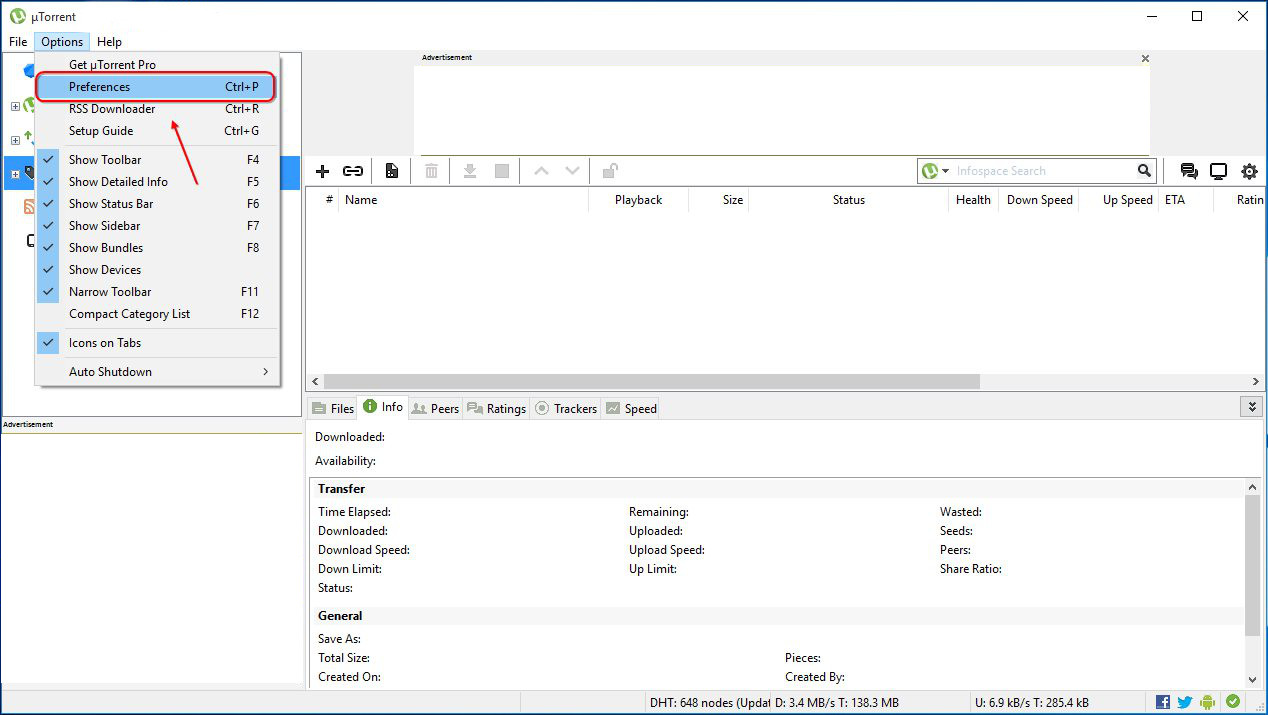Click the Start download arrow icon
Viewport: 1268px width, 715px height.
tap(470, 171)
